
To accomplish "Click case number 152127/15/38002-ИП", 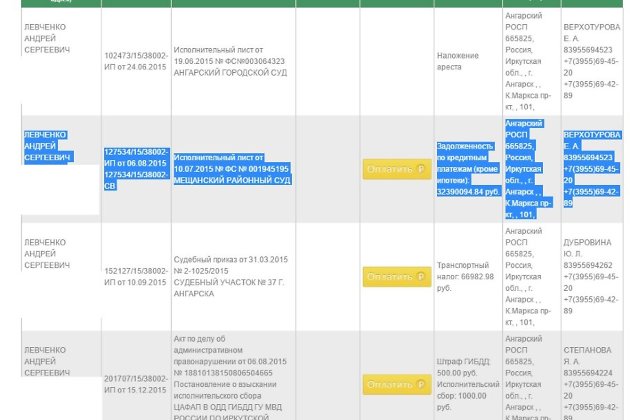I will [136, 277].
